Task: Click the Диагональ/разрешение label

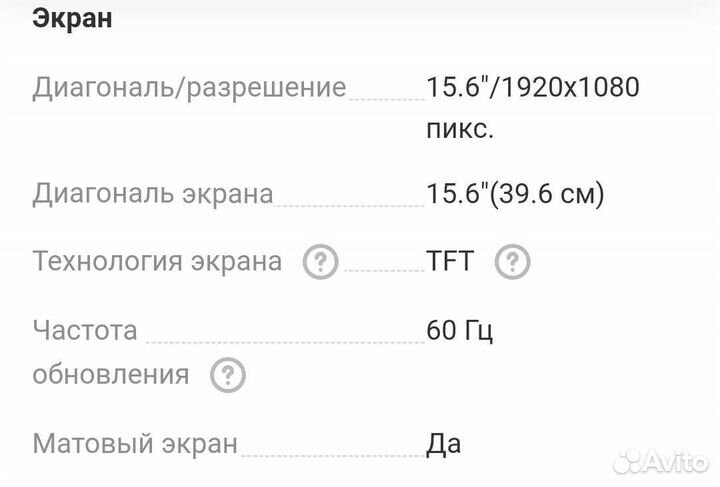Action: pos(189,87)
